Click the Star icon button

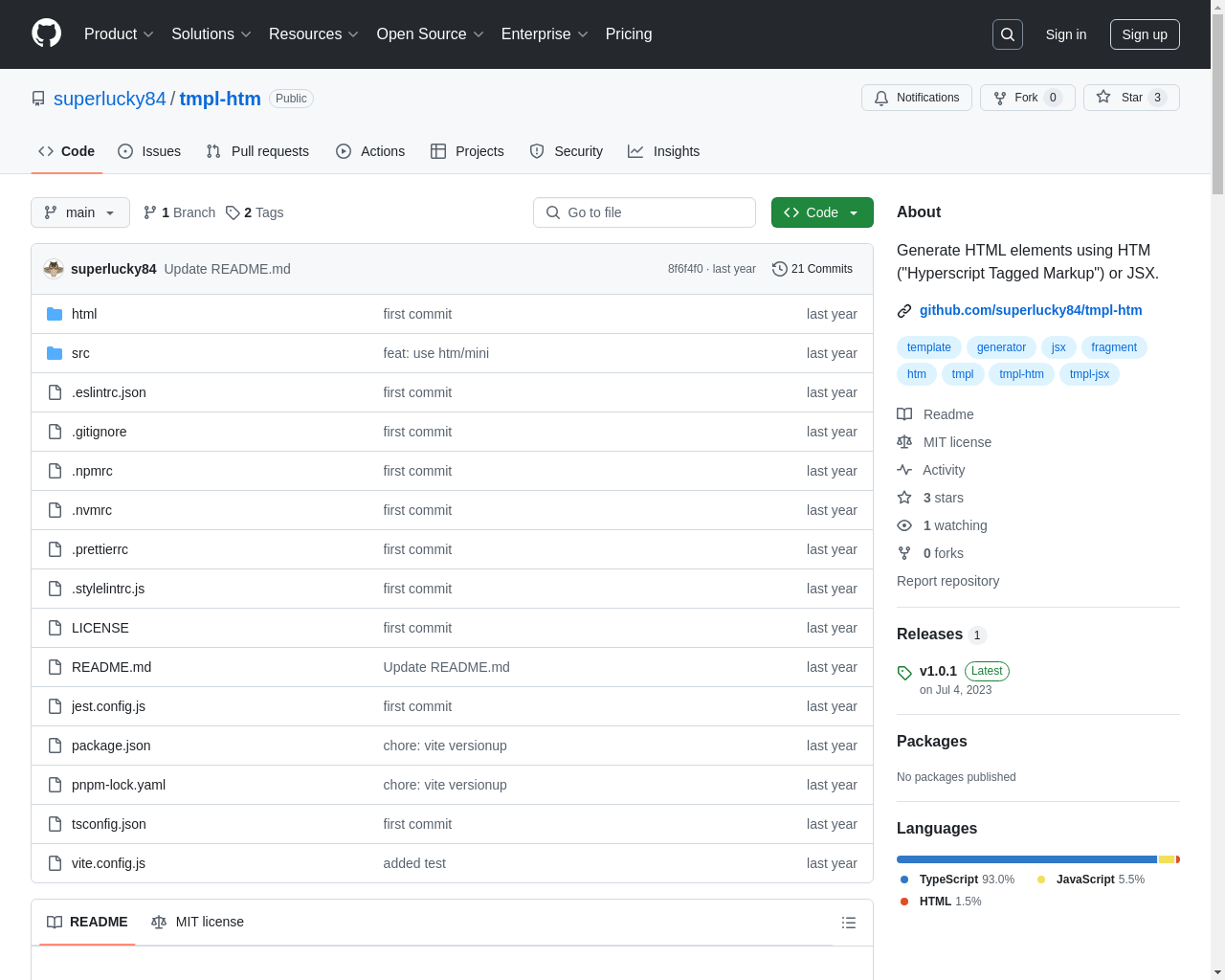click(1103, 97)
